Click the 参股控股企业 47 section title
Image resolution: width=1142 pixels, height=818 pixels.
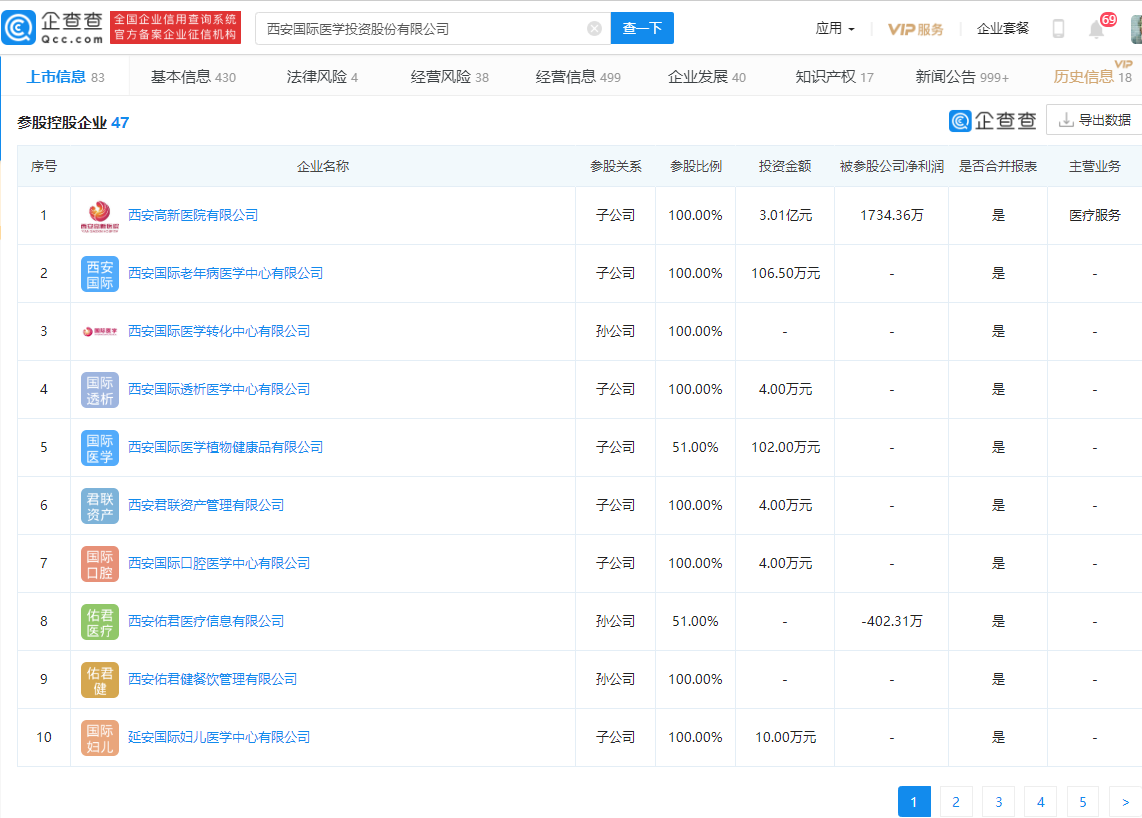click(73, 122)
